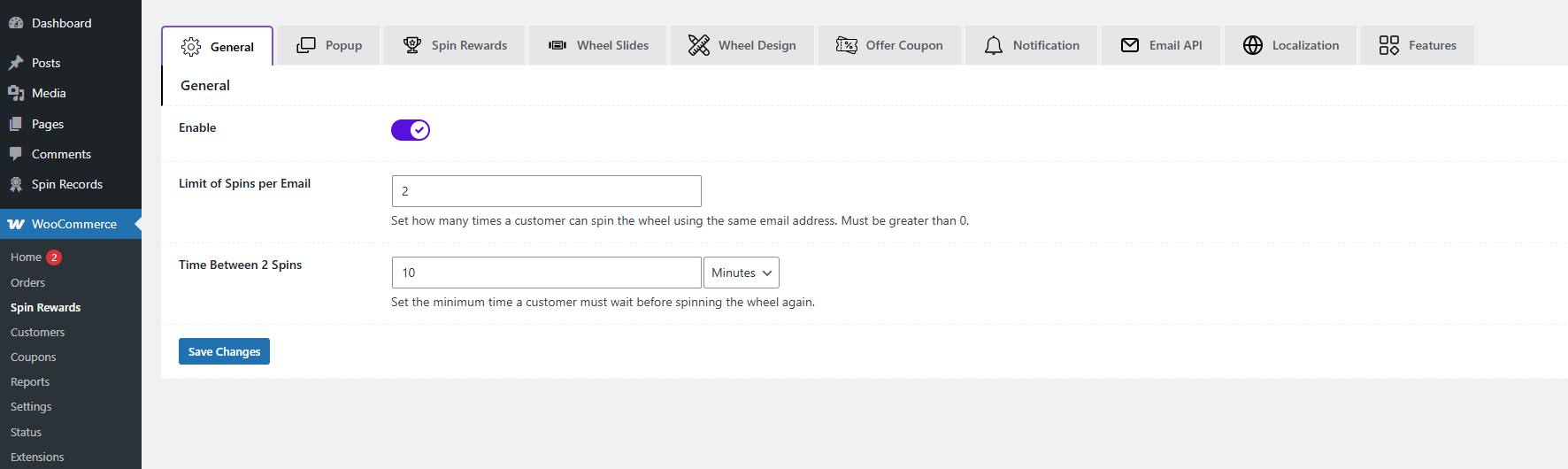Switch to the Popup tab
The height and width of the screenshot is (469, 1568).
[x=329, y=45]
